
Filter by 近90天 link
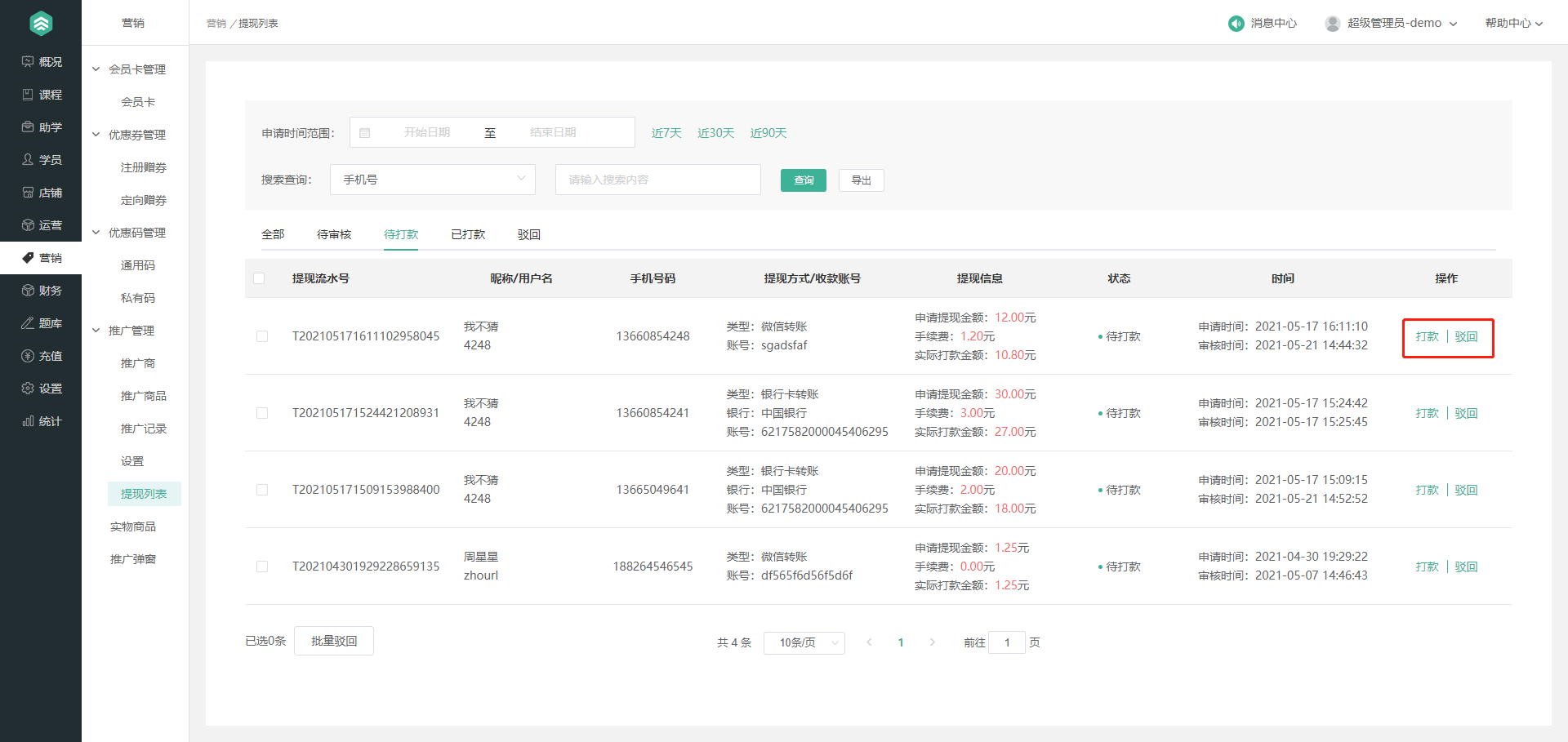[x=768, y=133]
